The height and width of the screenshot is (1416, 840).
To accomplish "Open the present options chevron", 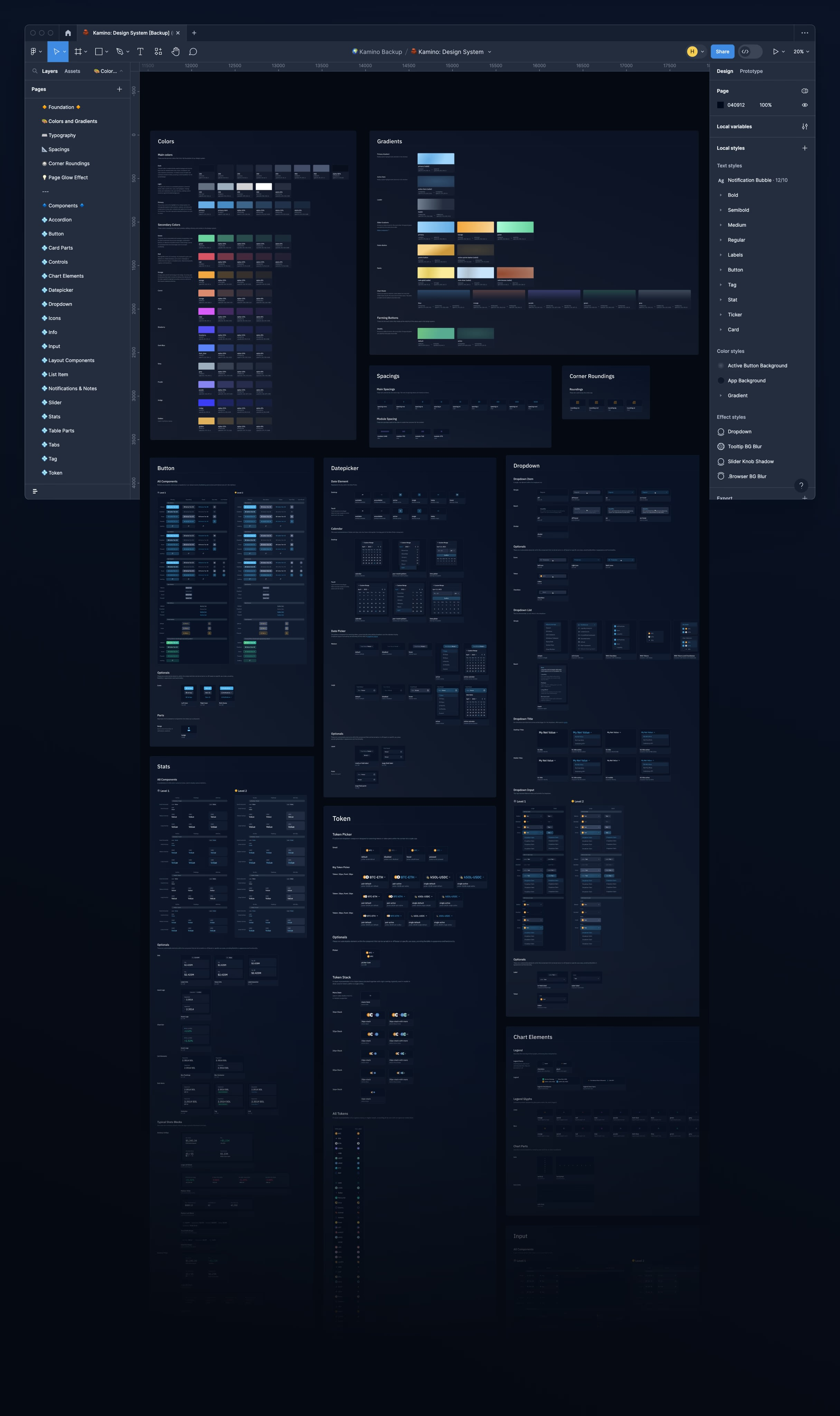I will pos(783,52).
